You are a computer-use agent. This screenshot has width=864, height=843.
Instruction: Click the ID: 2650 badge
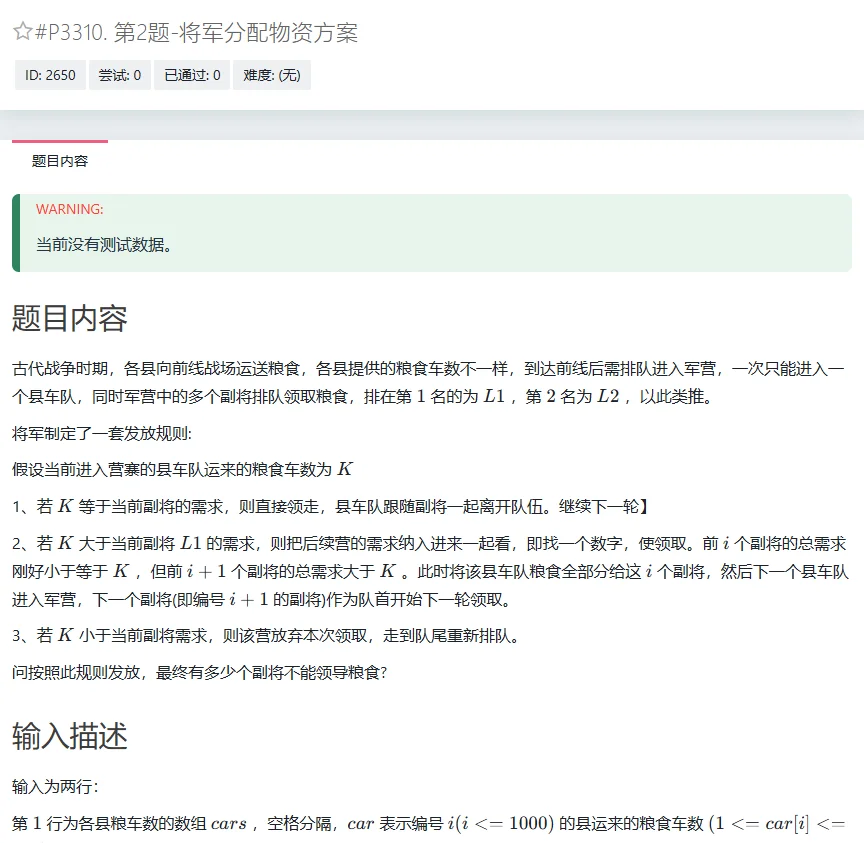point(50,75)
